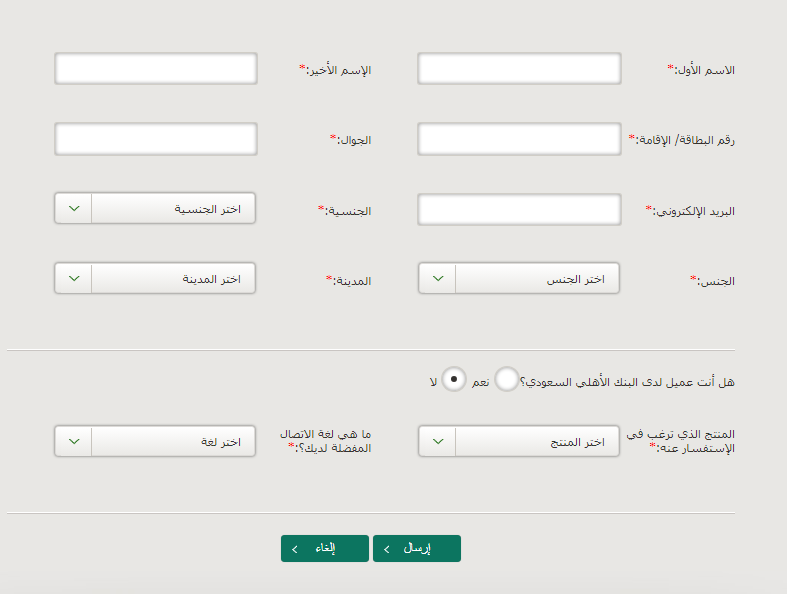This screenshot has height=594, width=787.
Task: Select the نعم radio button
Action: tap(506, 379)
